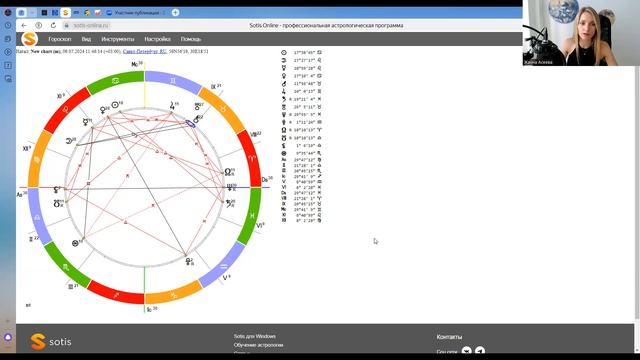640x360 pixels.
Task: Select the Sun row in positions list
Action: click(302, 53)
